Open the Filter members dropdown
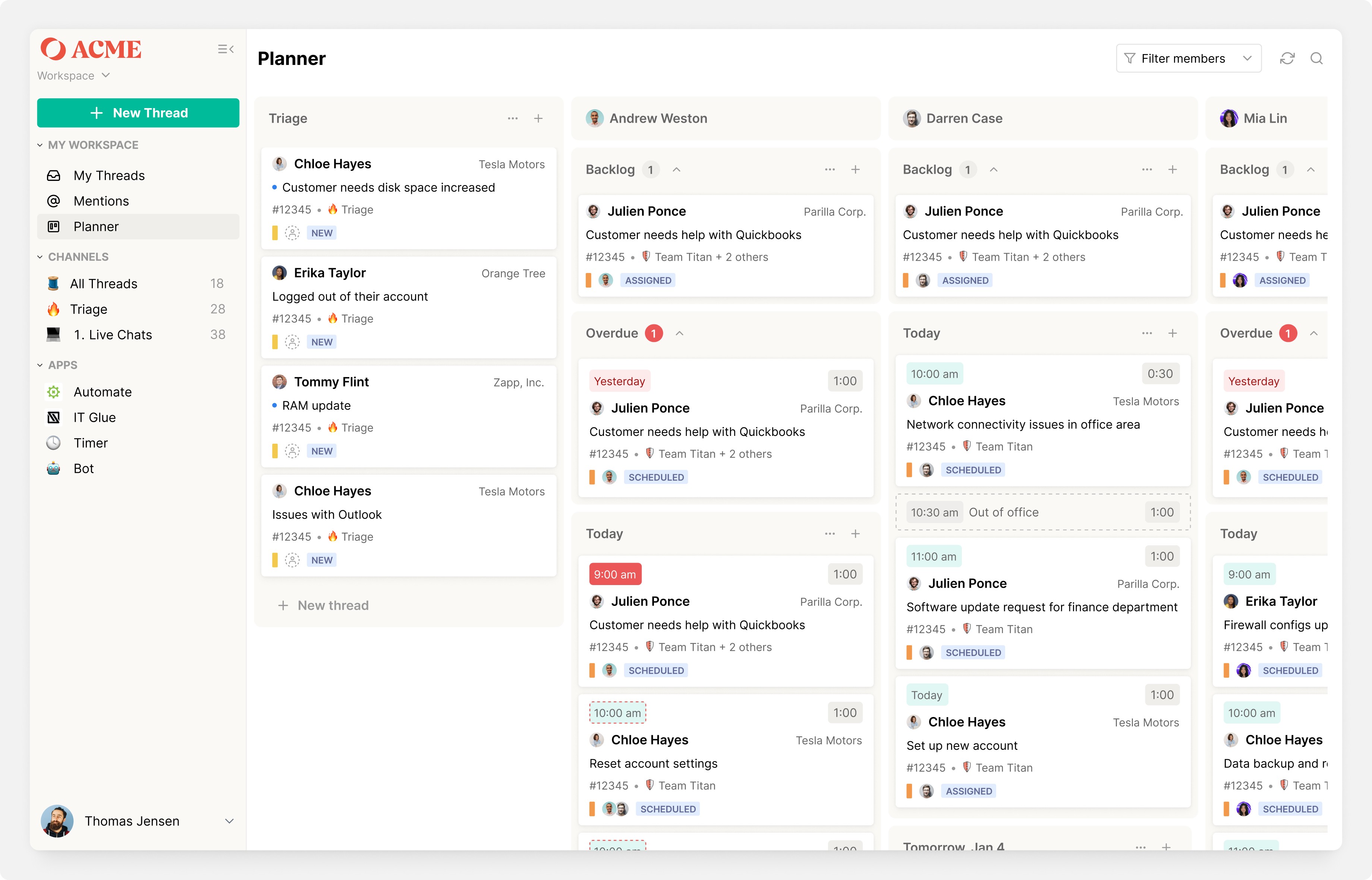 click(1188, 58)
